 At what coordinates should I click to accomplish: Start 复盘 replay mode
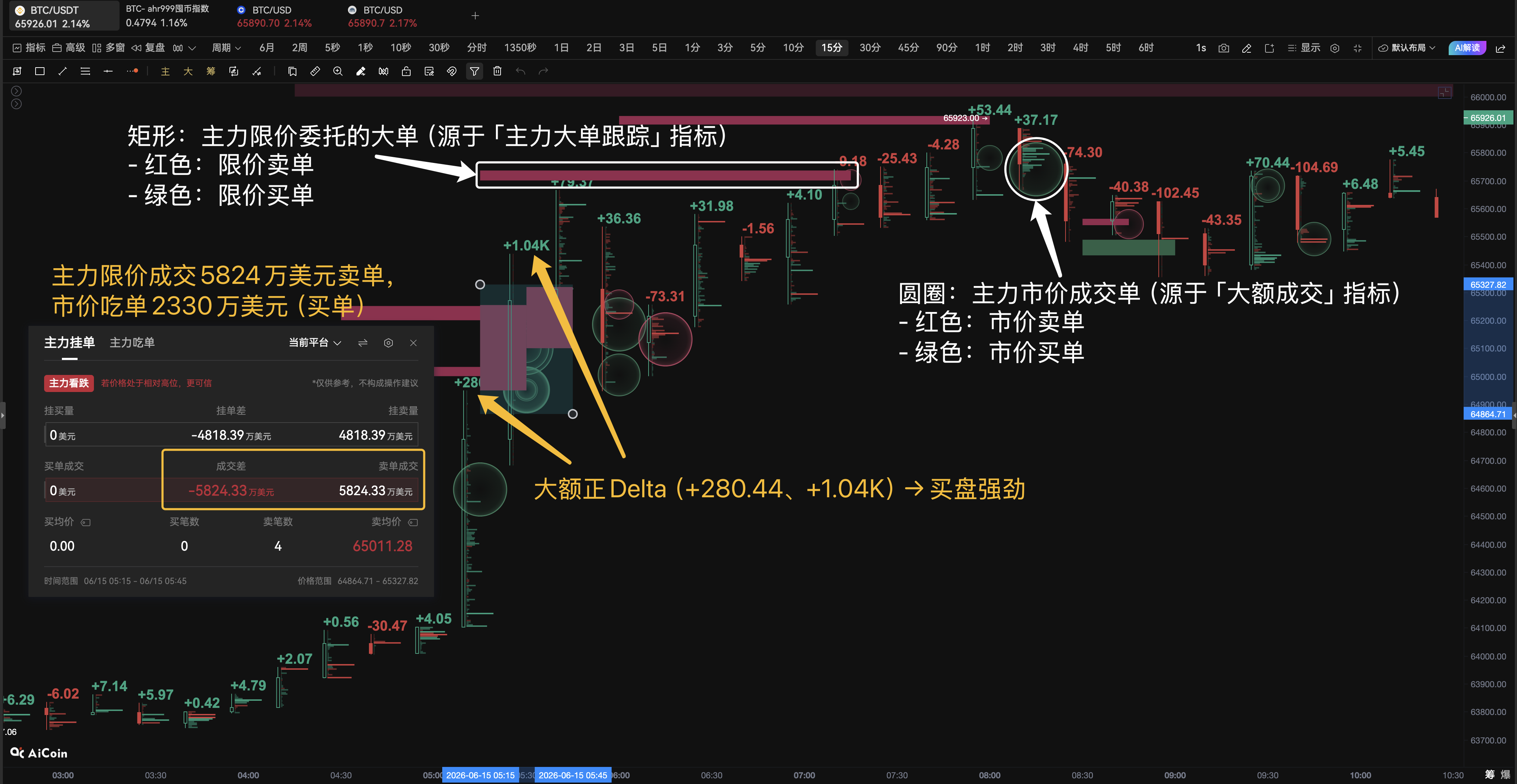click(x=148, y=48)
